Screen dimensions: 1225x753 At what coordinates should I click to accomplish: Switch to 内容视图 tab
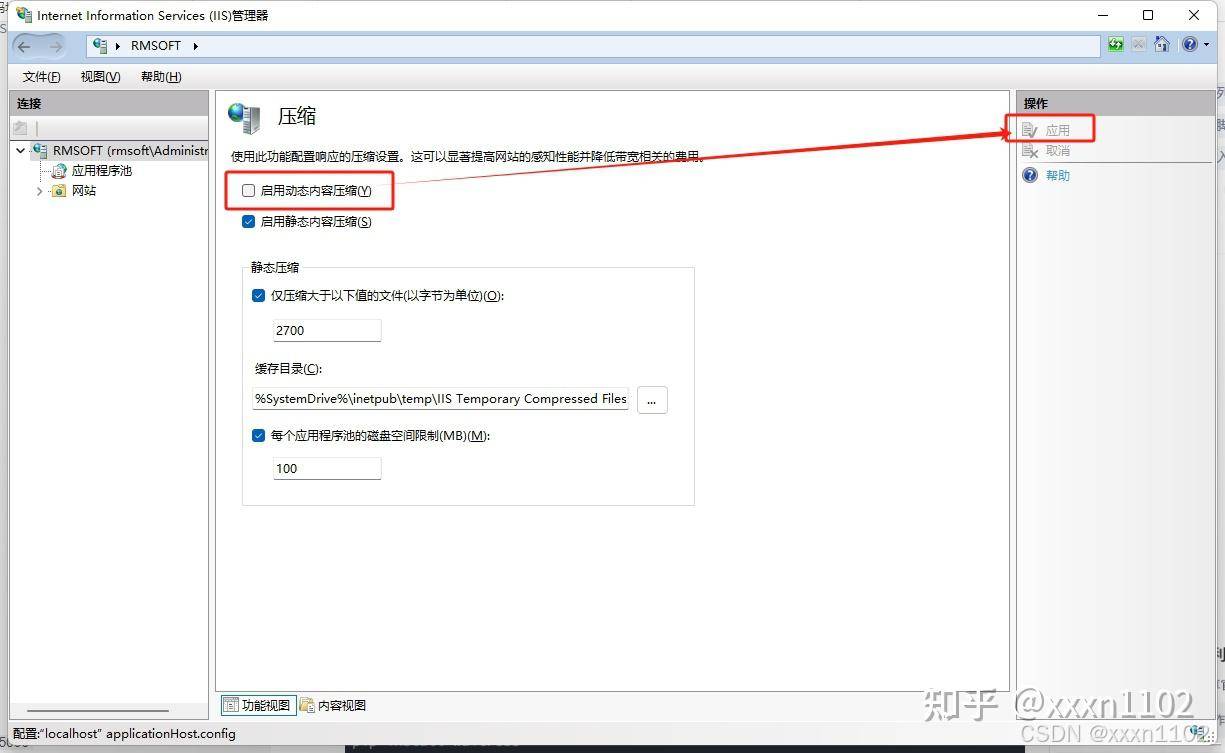[334, 705]
